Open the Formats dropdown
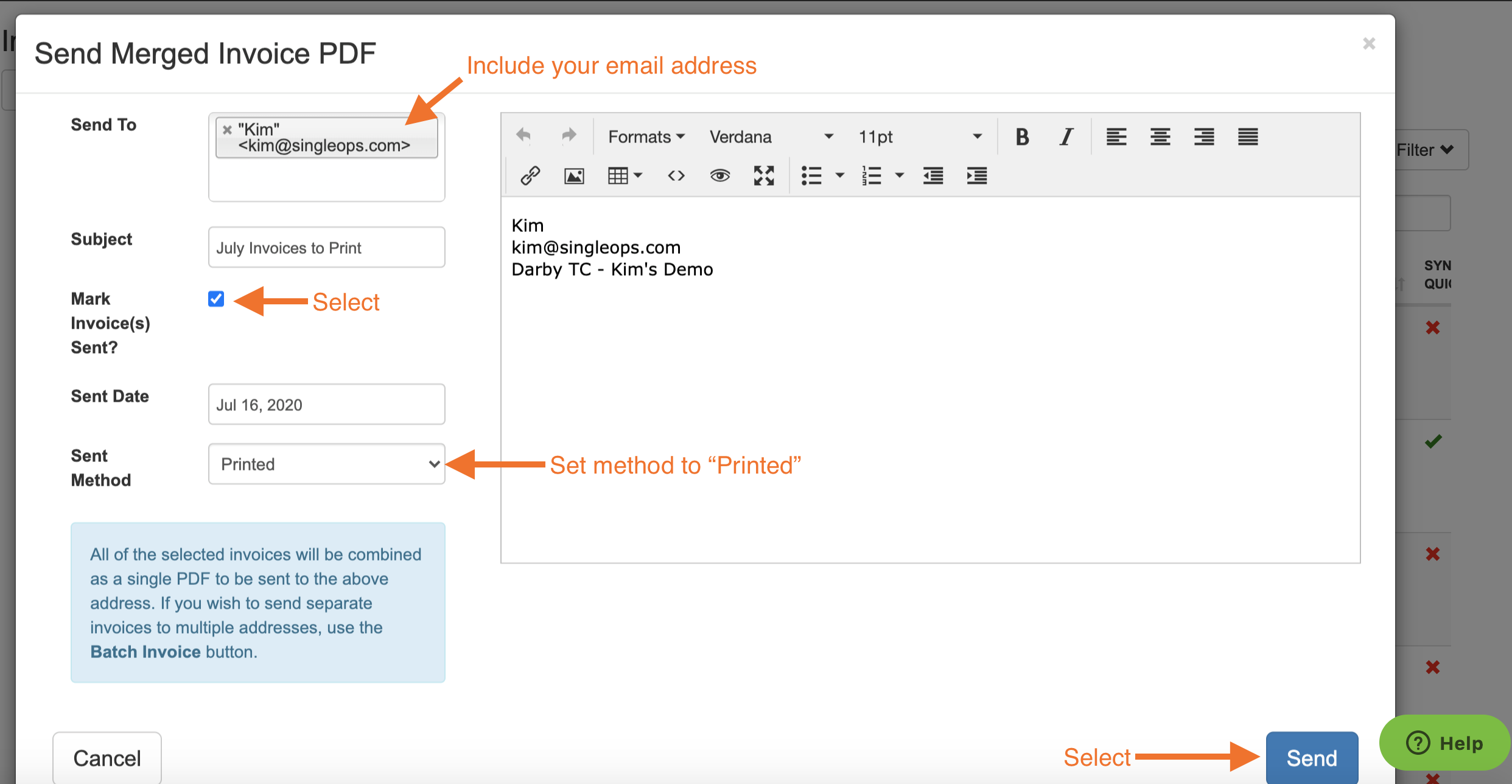The width and height of the screenshot is (1512, 784). pos(644,136)
